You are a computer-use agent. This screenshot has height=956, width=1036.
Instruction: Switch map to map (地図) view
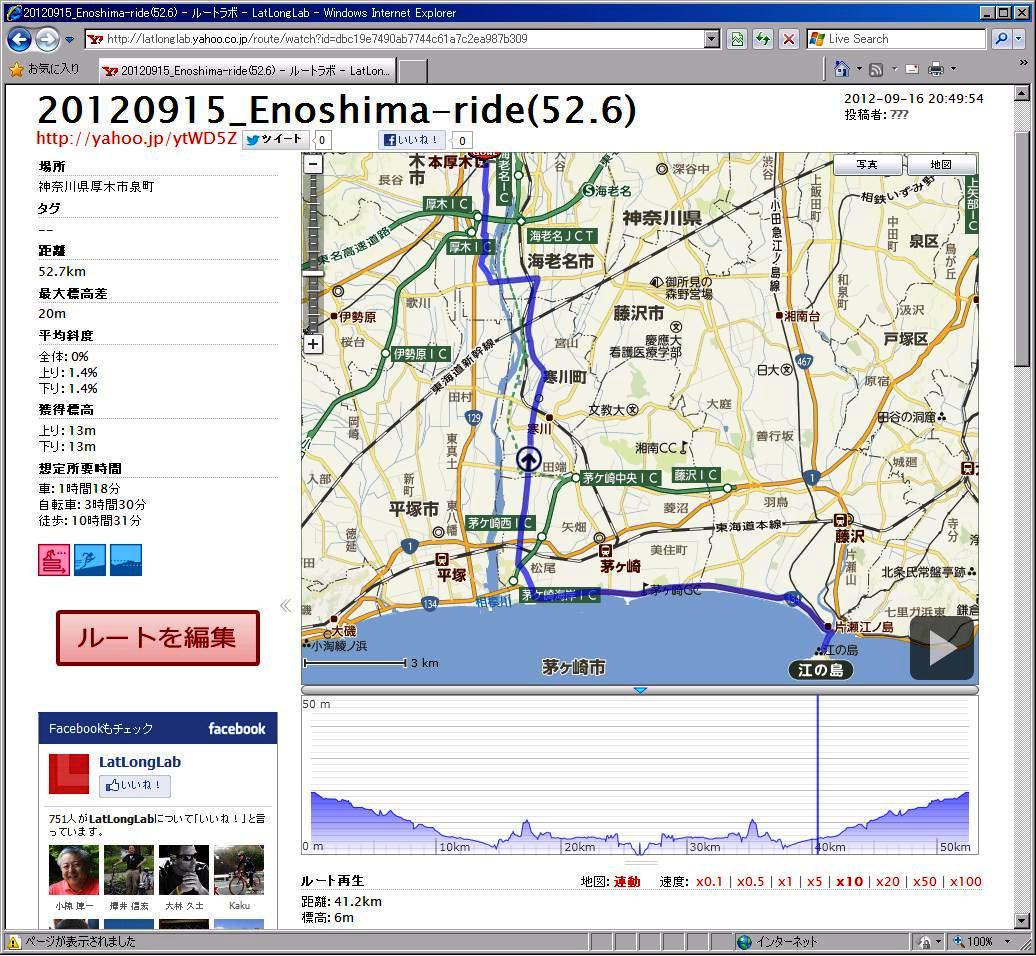tap(941, 165)
